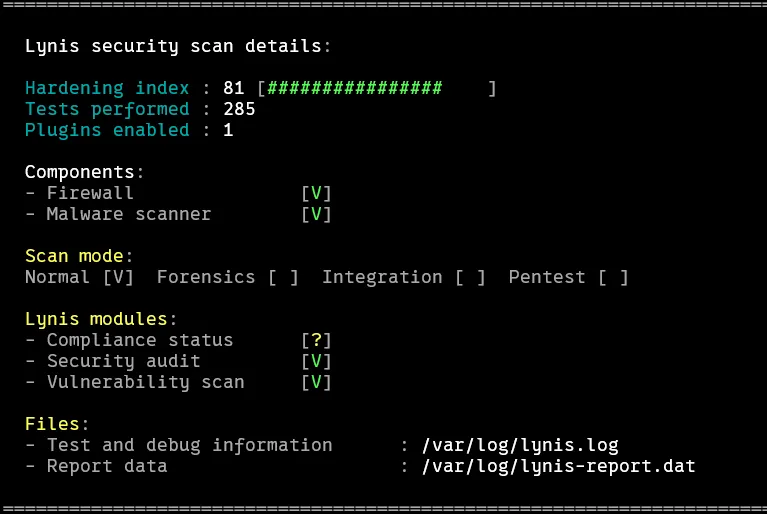The height and width of the screenshot is (514, 767).
Task: Toggle the Forensics scan mode box
Action: (283, 277)
